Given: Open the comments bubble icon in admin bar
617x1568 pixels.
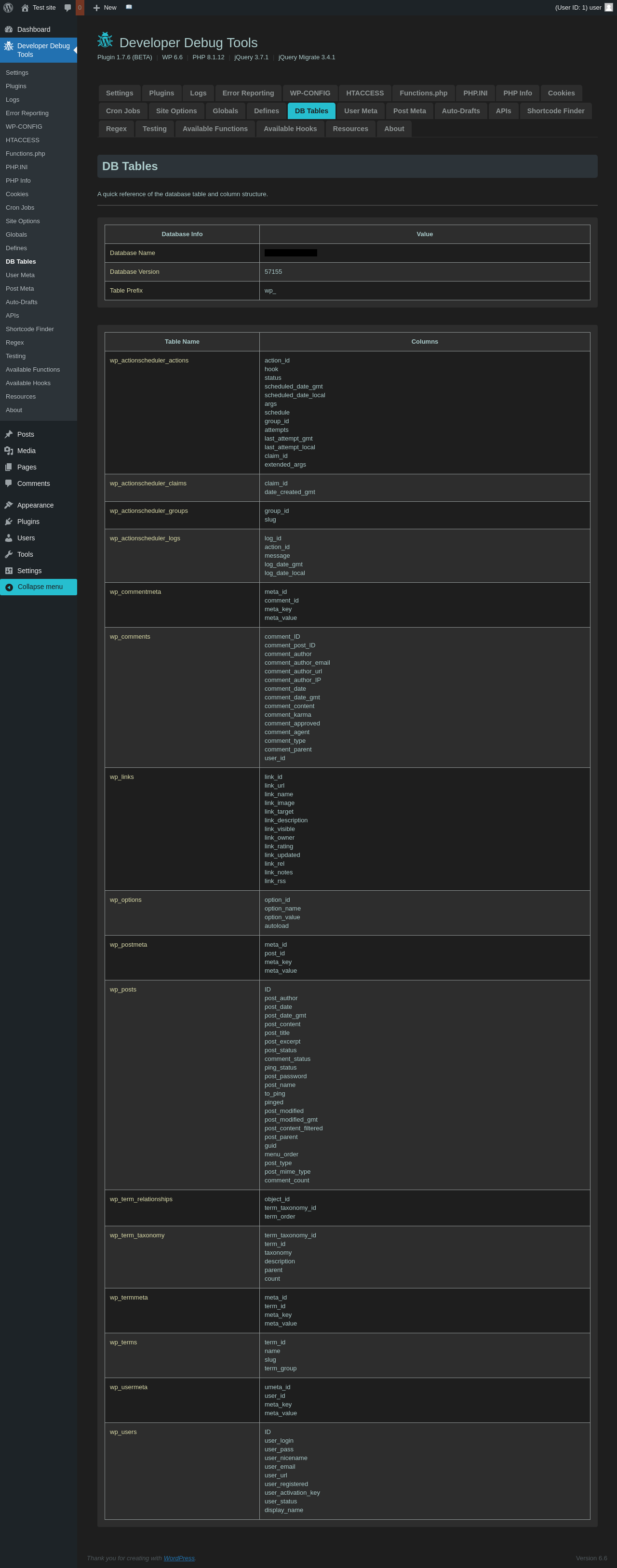Looking at the screenshot, I should pyautogui.click(x=67, y=8).
